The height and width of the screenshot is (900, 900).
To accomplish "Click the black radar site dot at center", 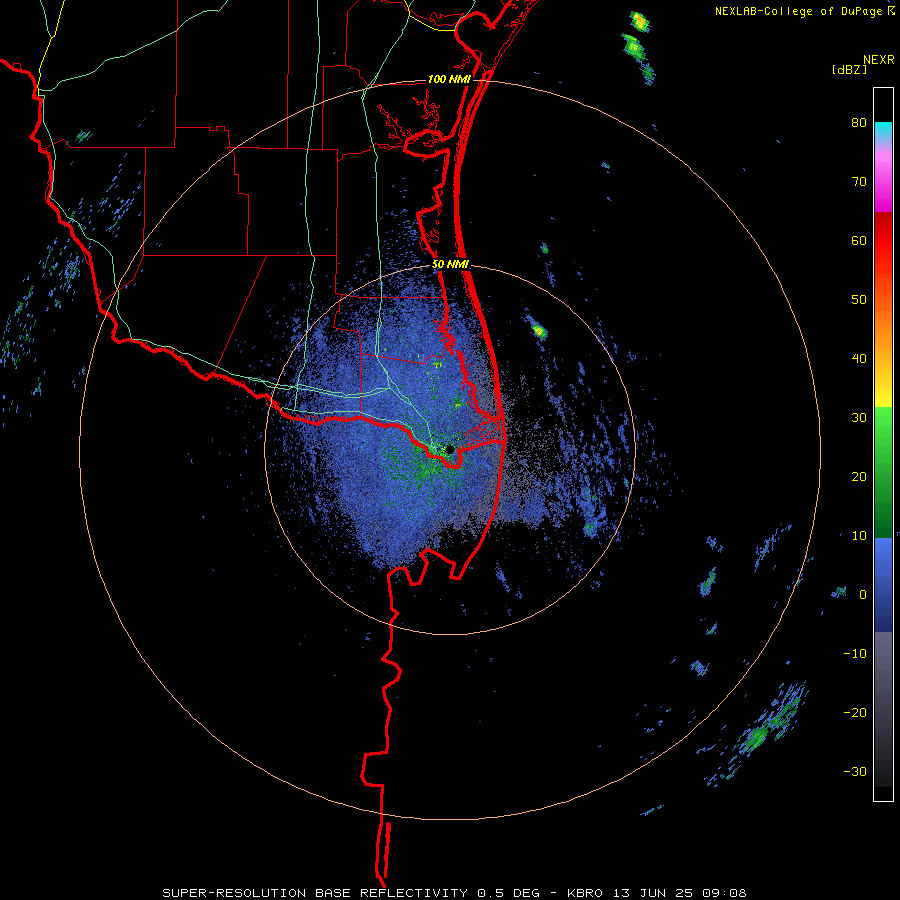I will click(450, 449).
